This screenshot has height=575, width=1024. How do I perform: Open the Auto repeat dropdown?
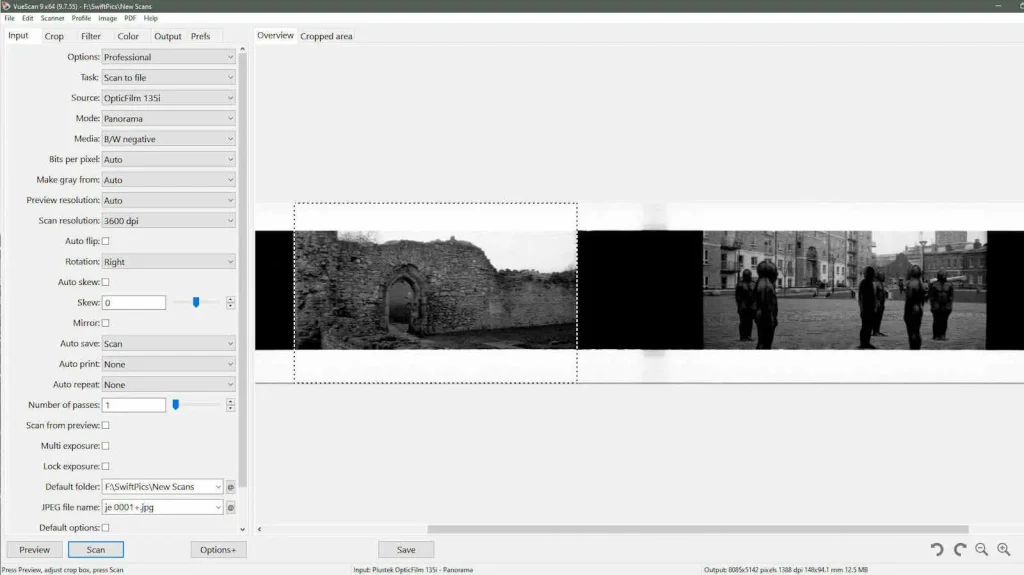168,384
